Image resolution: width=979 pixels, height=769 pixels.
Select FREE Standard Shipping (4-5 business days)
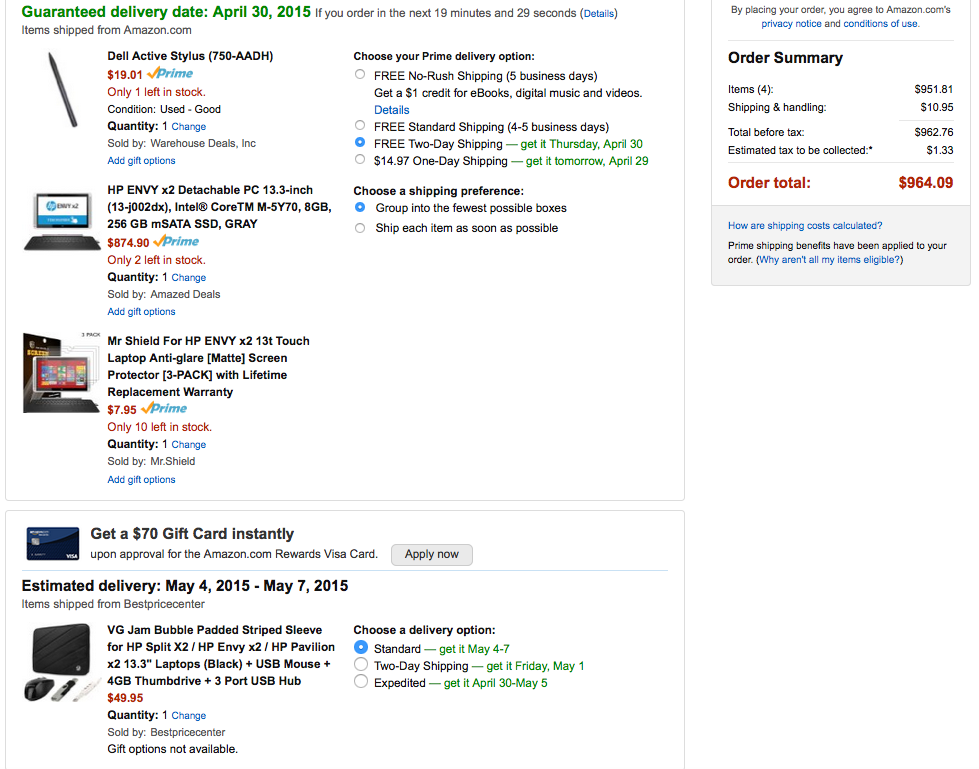(360, 126)
